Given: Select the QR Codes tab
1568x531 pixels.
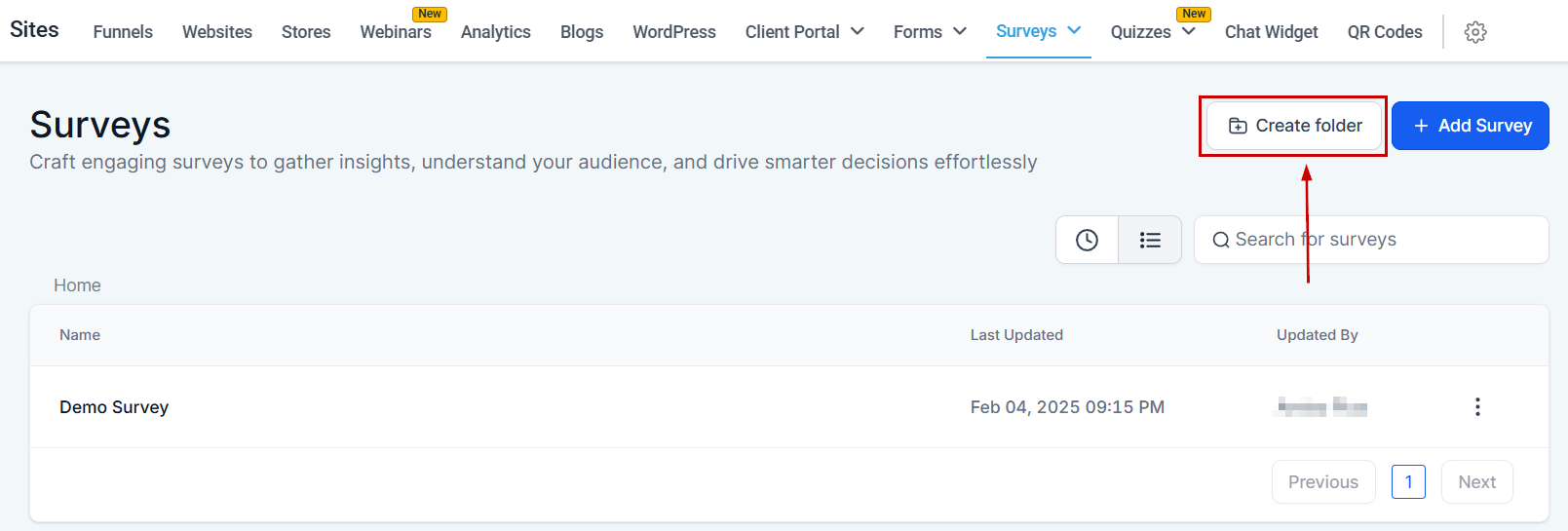Looking at the screenshot, I should (x=1385, y=32).
